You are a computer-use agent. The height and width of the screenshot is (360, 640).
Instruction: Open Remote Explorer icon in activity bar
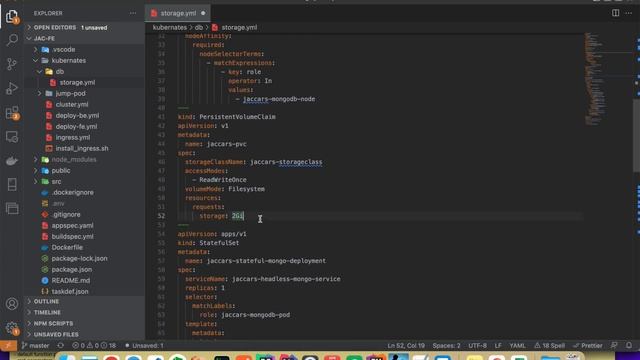click(12, 137)
